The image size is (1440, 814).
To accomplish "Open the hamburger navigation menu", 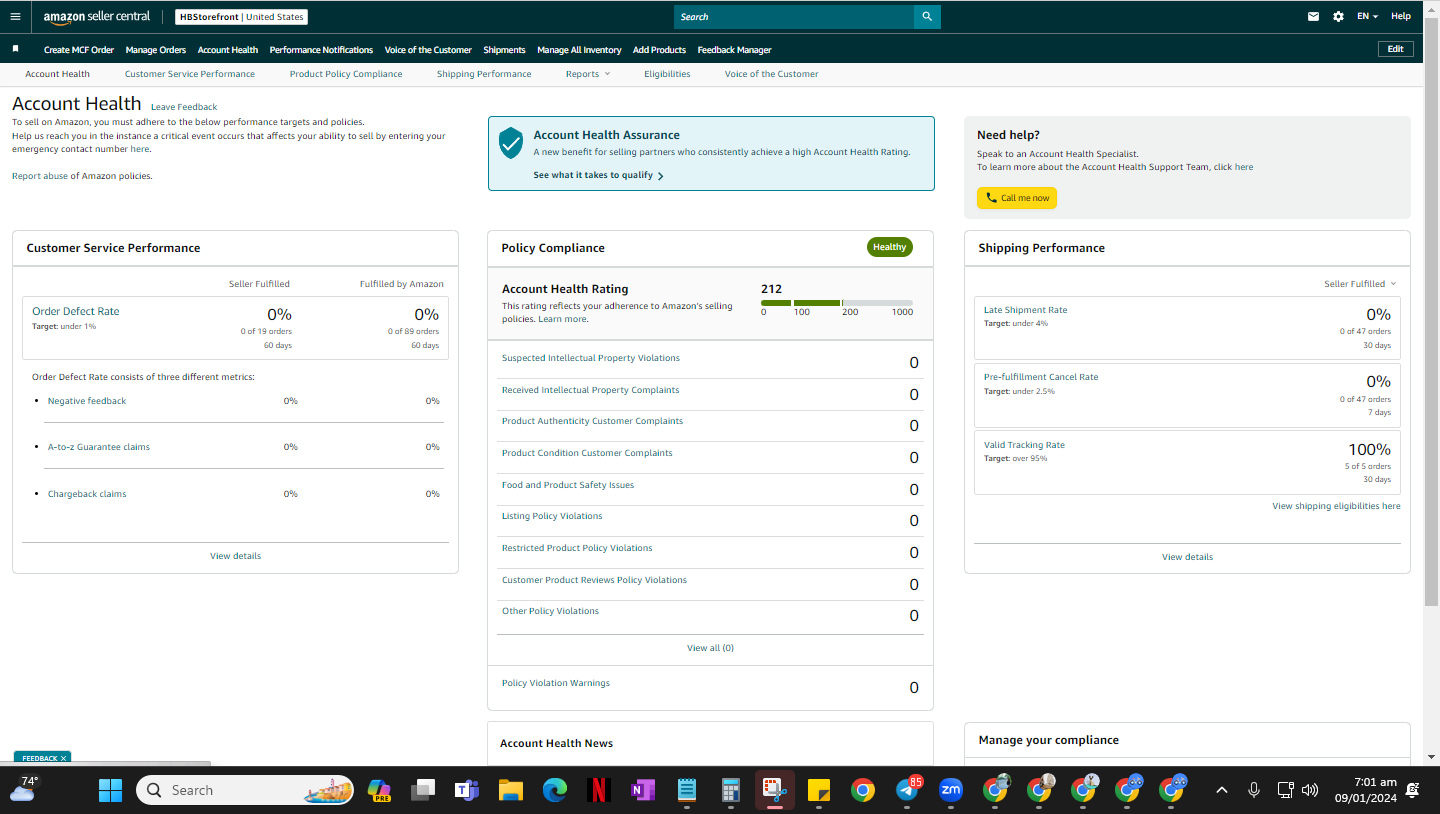I will click(x=15, y=17).
